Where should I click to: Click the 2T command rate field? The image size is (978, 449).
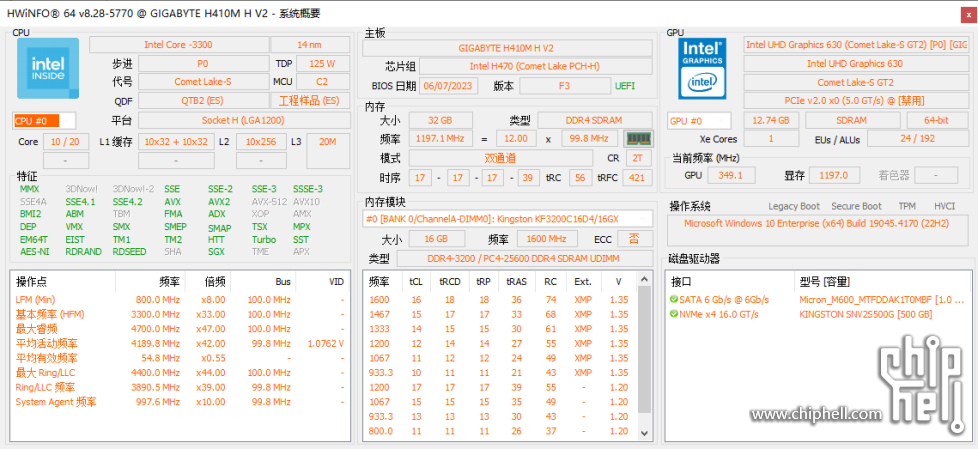click(638, 158)
